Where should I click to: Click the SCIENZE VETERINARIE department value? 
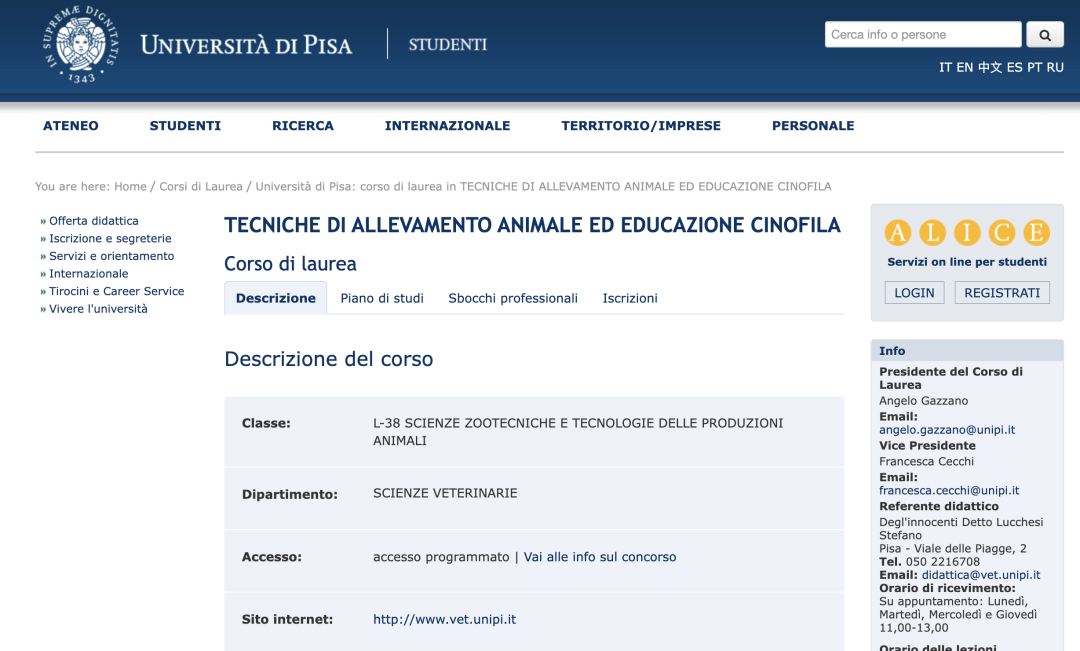pyautogui.click(x=445, y=493)
